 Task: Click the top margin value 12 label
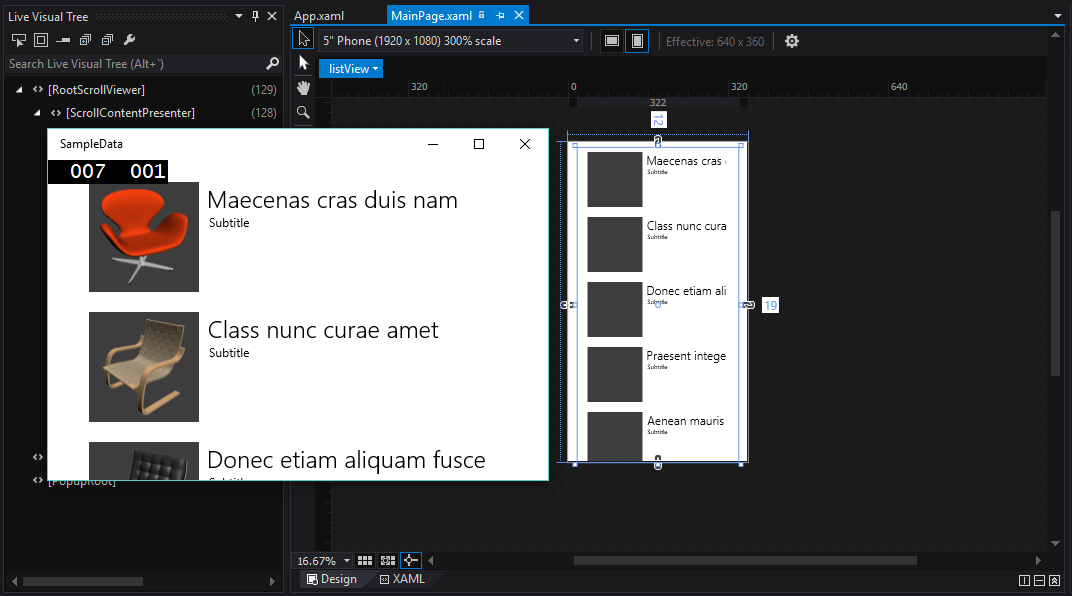click(658, 120)
